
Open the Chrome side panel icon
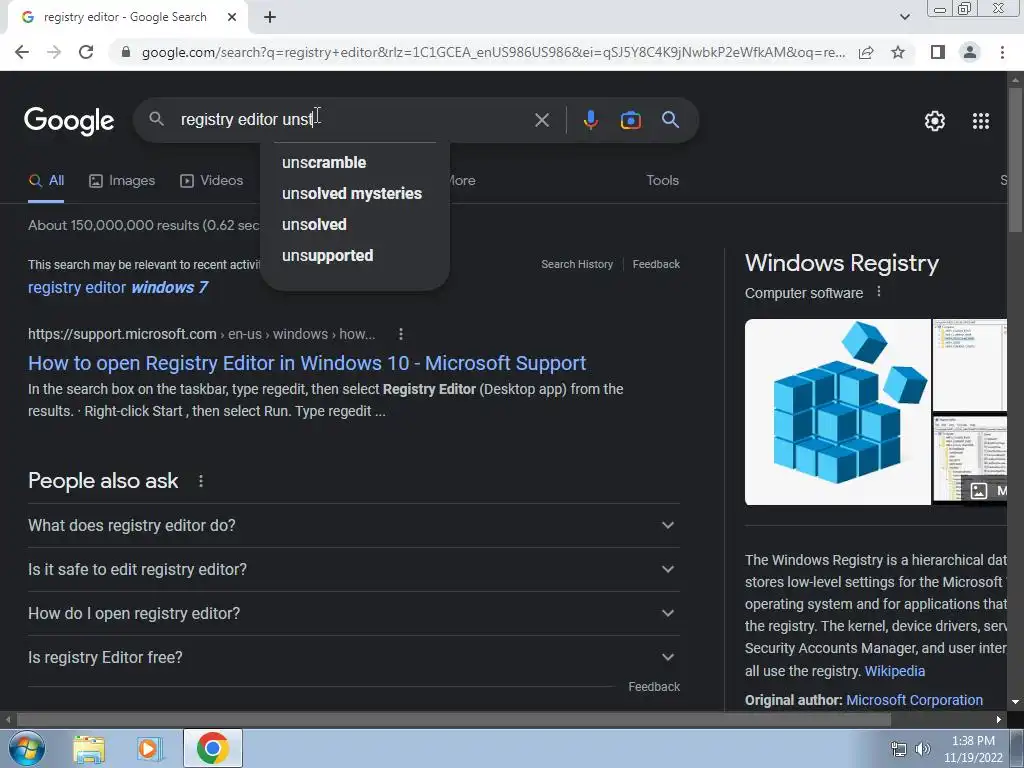point(938,52)
